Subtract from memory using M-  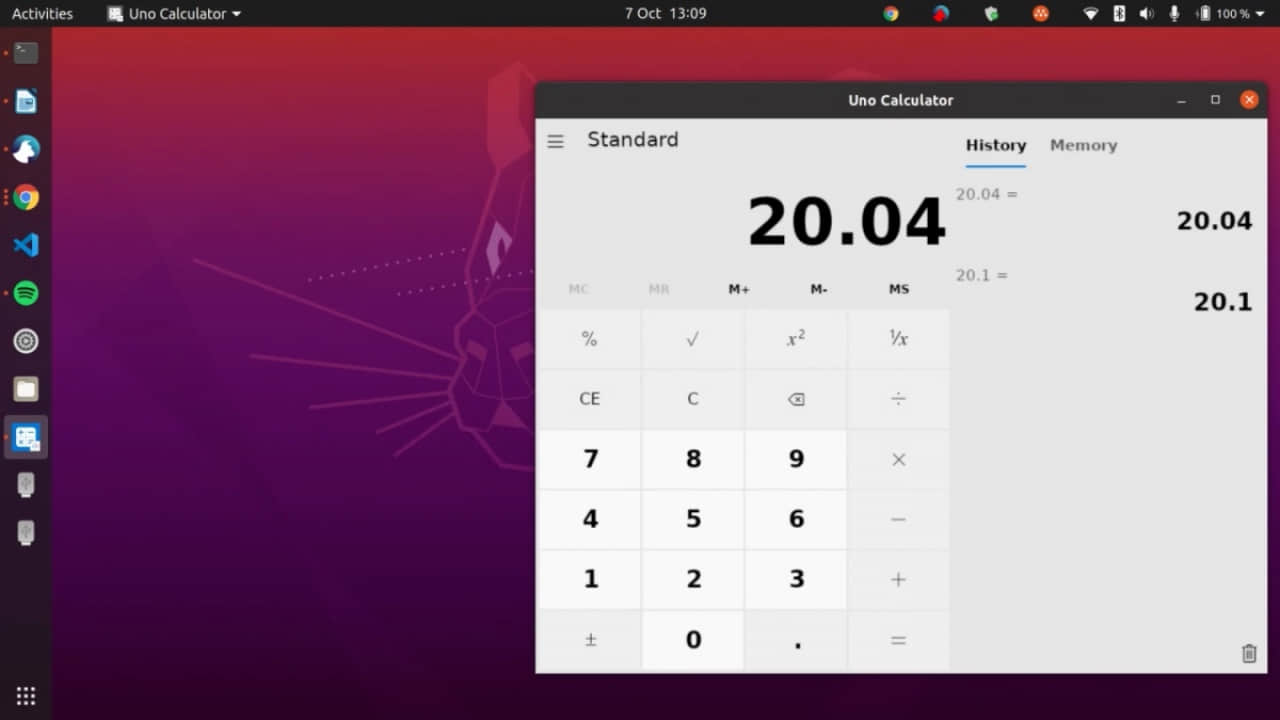[x=818, y=289]
